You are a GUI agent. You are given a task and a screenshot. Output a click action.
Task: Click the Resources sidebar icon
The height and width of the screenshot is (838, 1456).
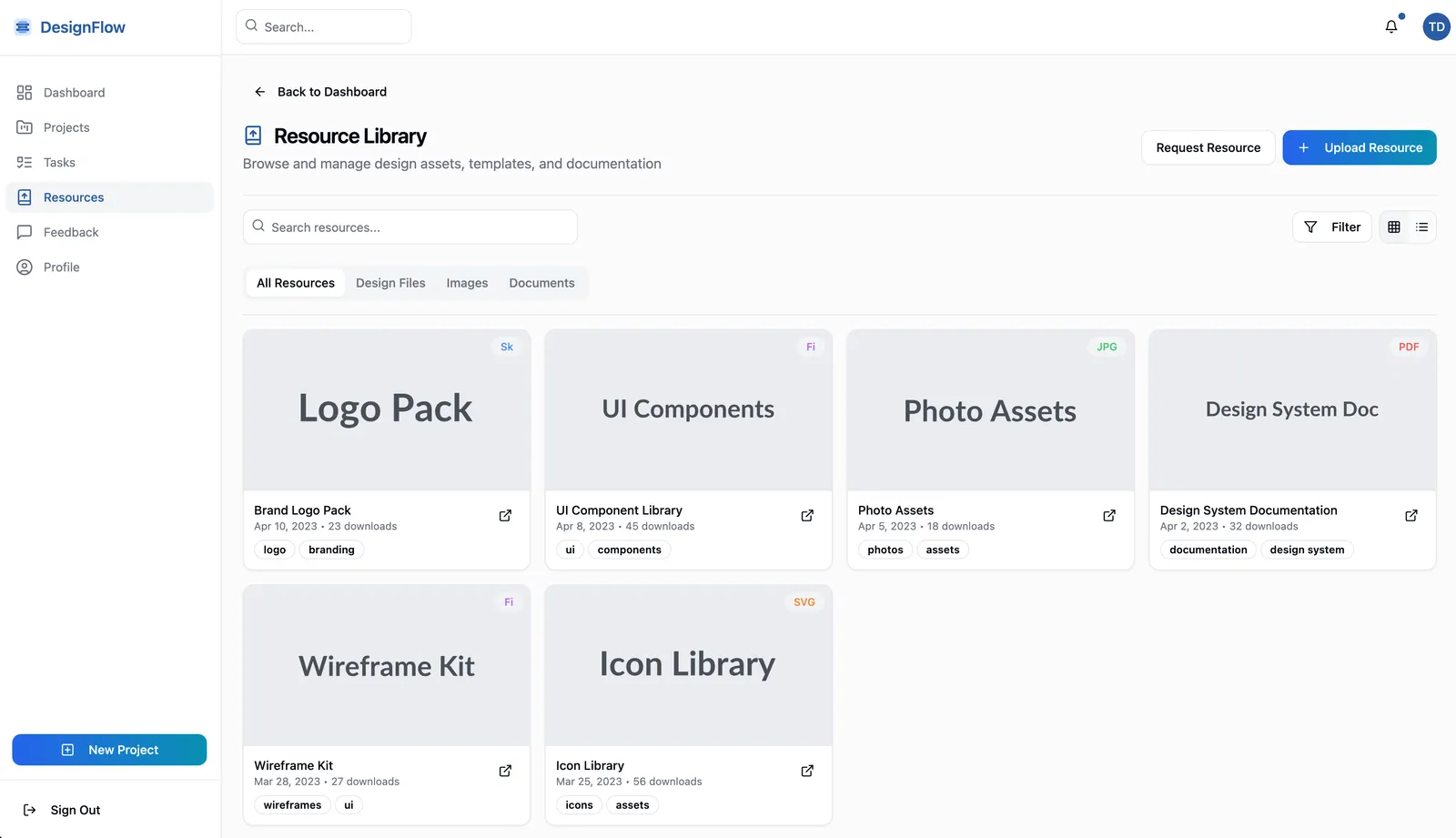[25, 197]
